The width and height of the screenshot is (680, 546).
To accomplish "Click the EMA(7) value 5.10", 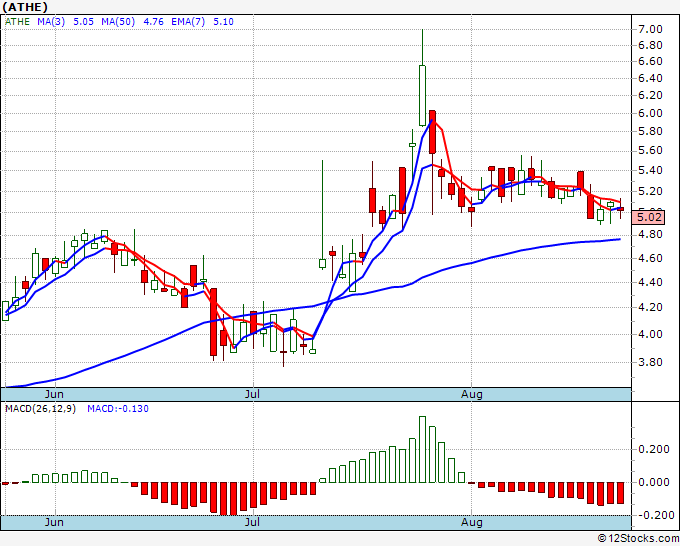I will [x=223, y=22].
